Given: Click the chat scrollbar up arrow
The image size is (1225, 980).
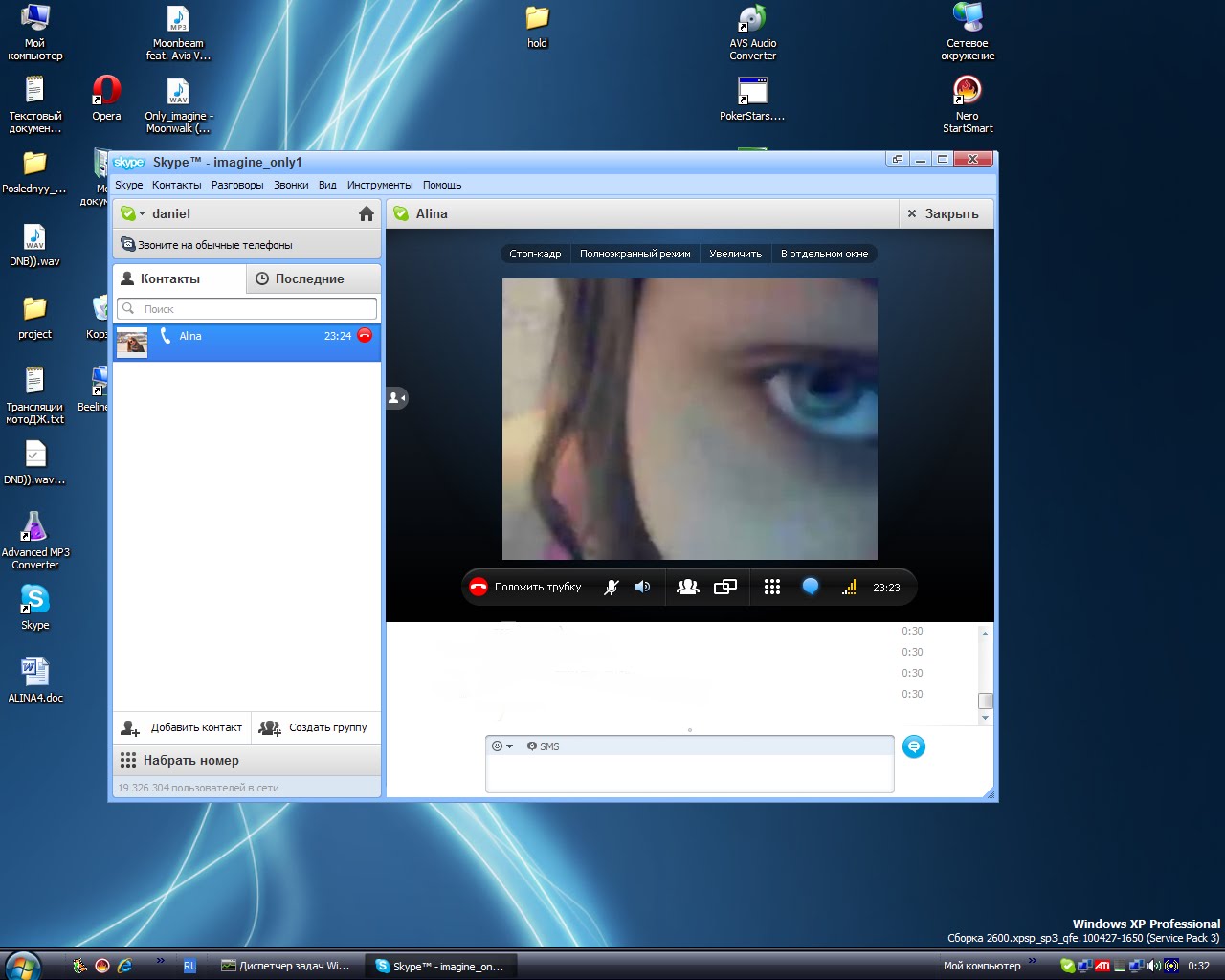Looking at the screenshot, I should click(985, 633).
